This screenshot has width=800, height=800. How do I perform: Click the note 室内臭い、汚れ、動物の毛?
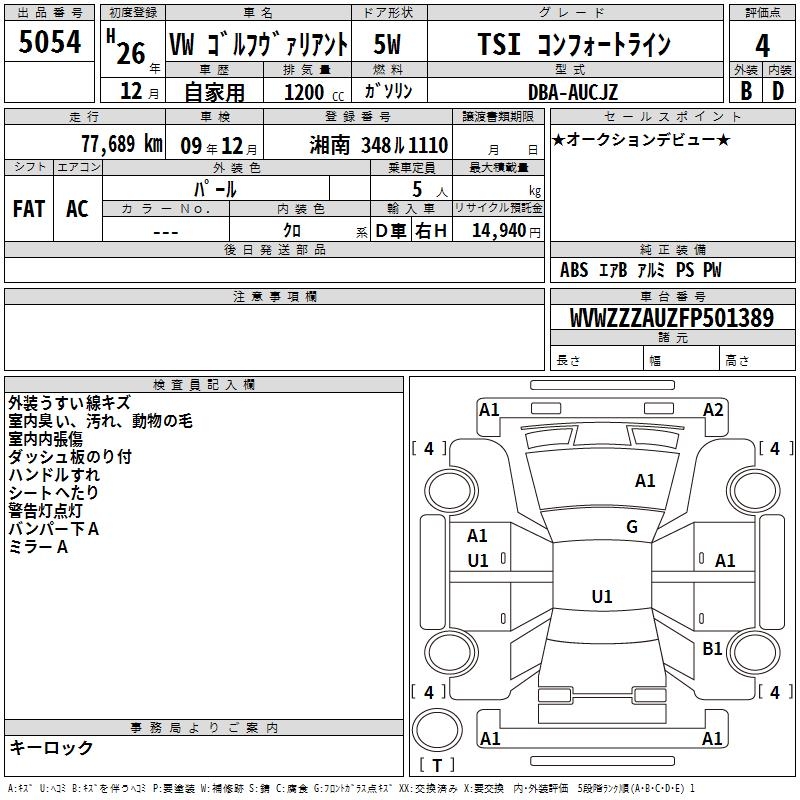point(101,421)
